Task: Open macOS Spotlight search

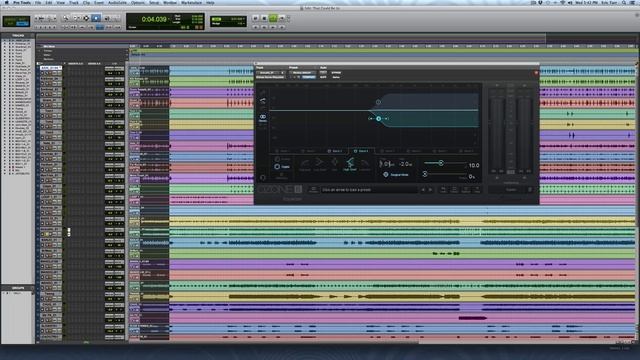Action: coord(624,2)
